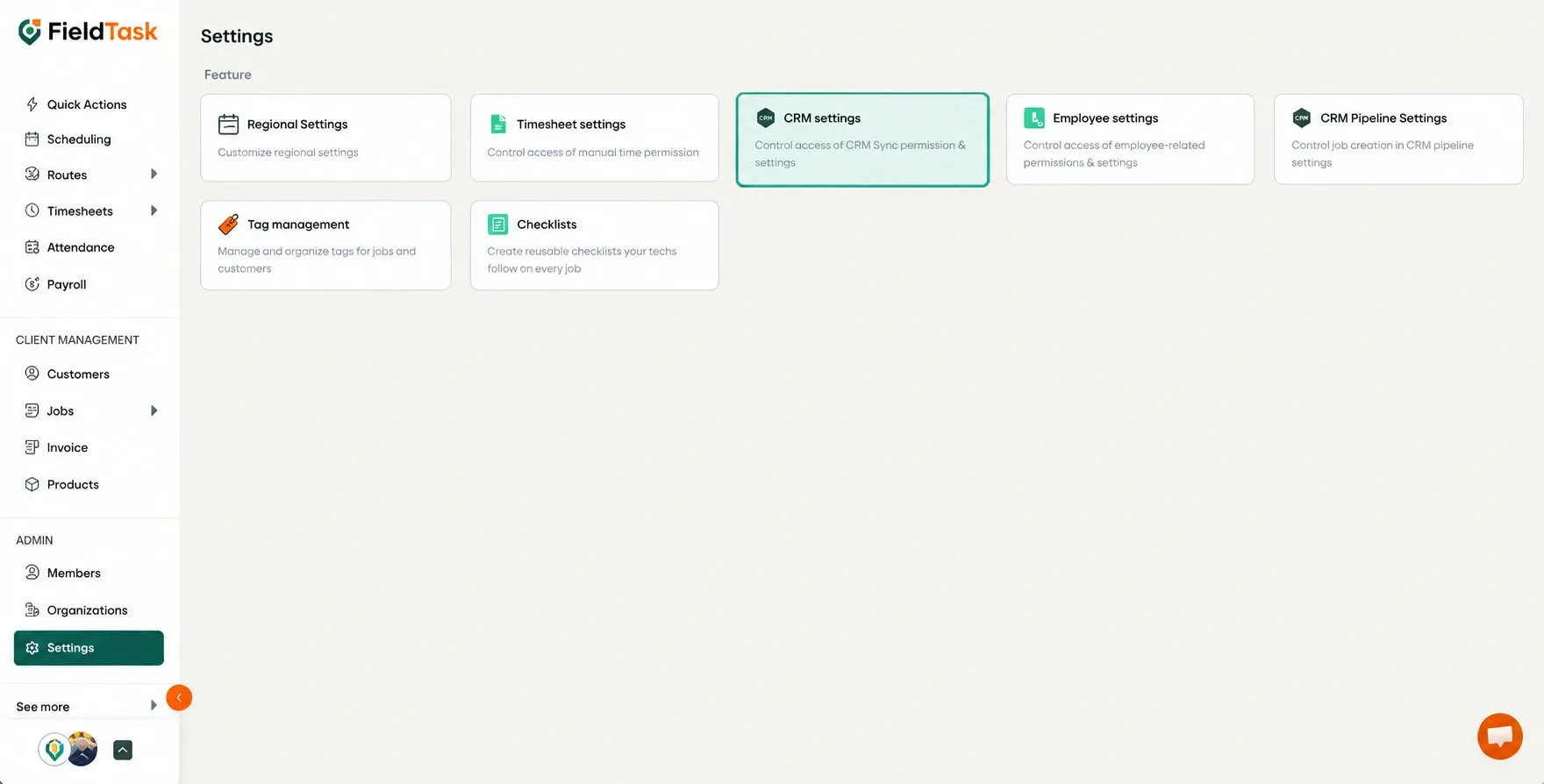The height and width of the screenshot is (784, 1544).
Task: Click the Employee settings green icon
Action: 1034,118
